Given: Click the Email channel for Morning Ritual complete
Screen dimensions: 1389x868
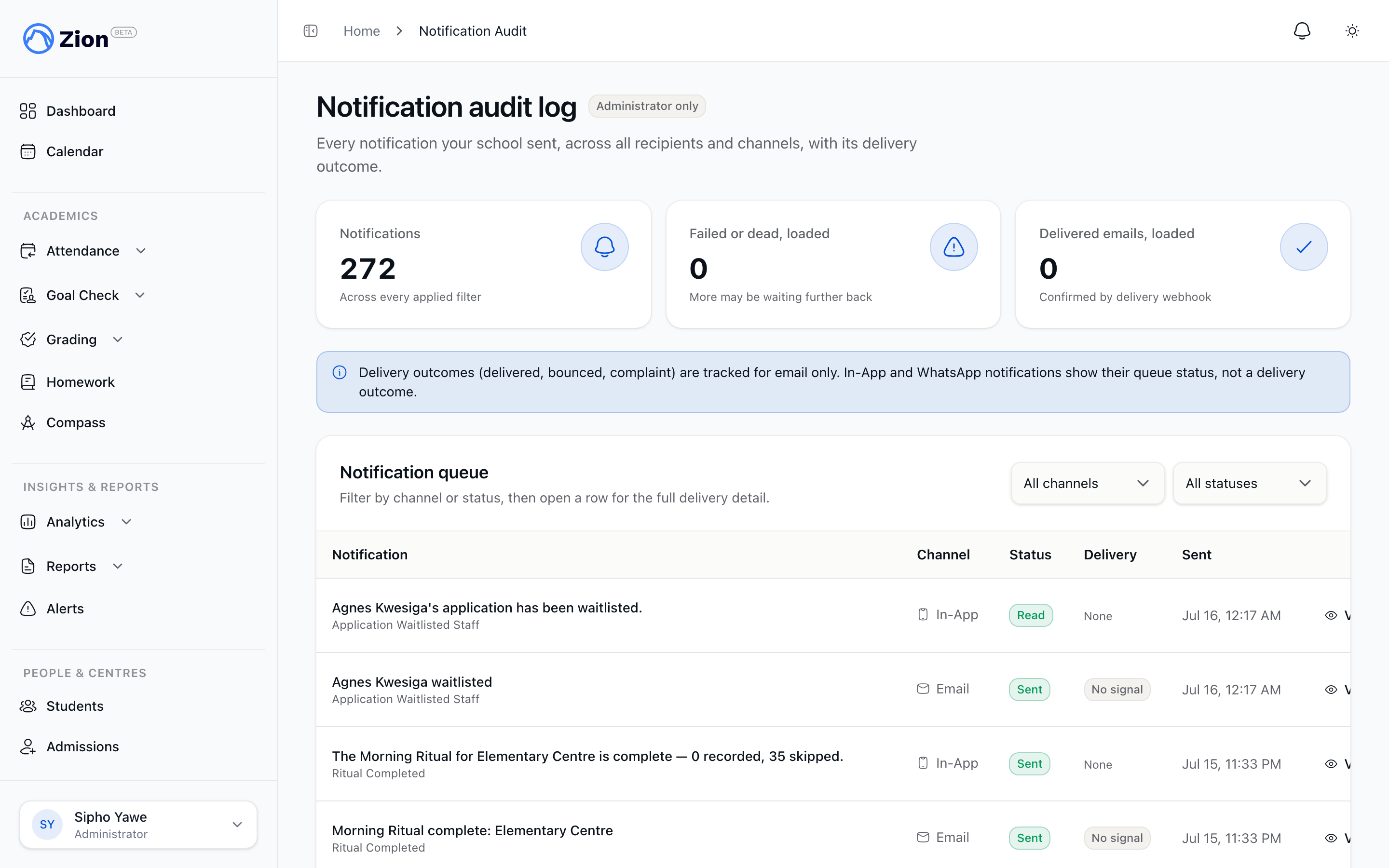Looking at the screenshot, I should coord(943,838).
